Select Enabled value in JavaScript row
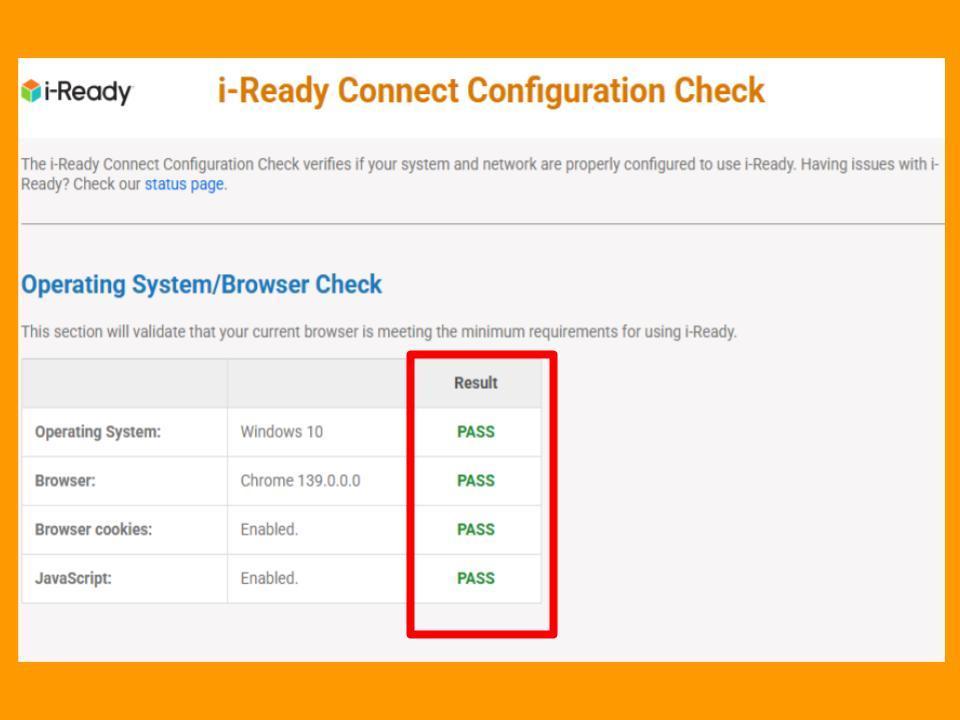This screenshot has height=720, width=960. 269,579
